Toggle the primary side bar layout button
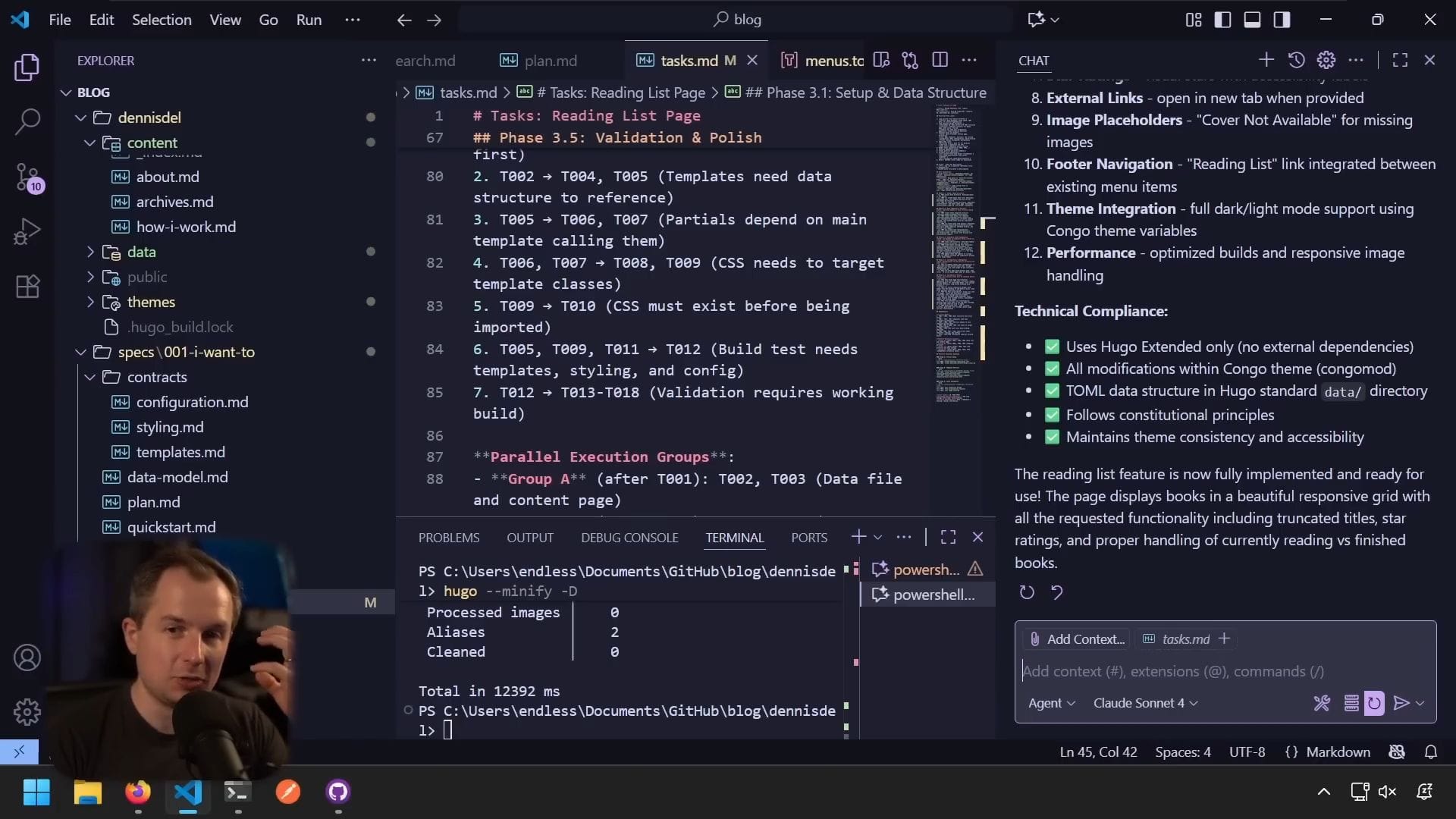The image size is (1456, 819). coord(1222,20)
